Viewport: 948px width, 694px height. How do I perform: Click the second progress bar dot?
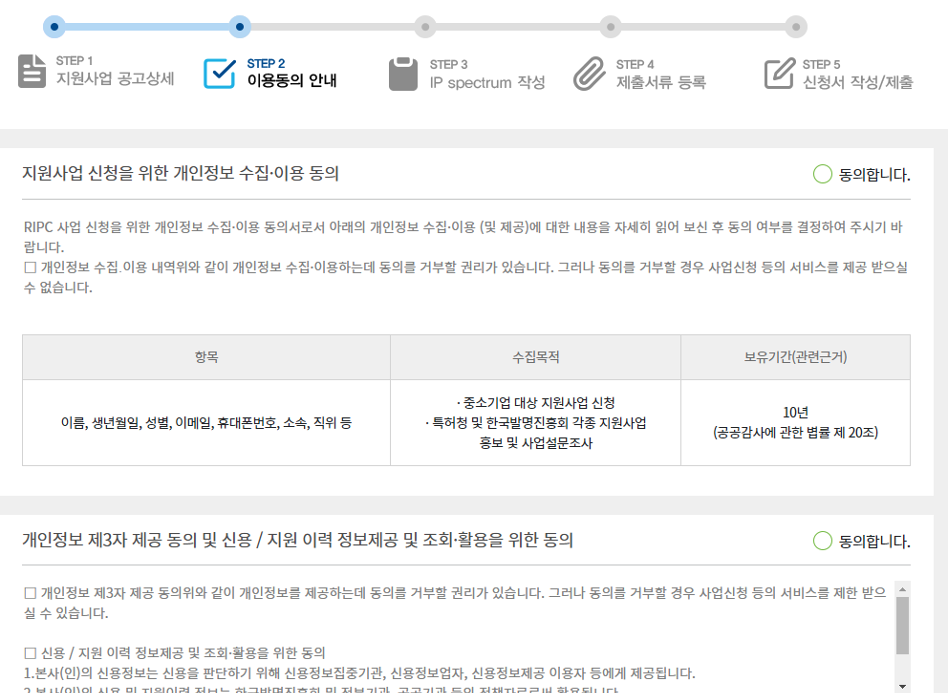pos(239,26)
